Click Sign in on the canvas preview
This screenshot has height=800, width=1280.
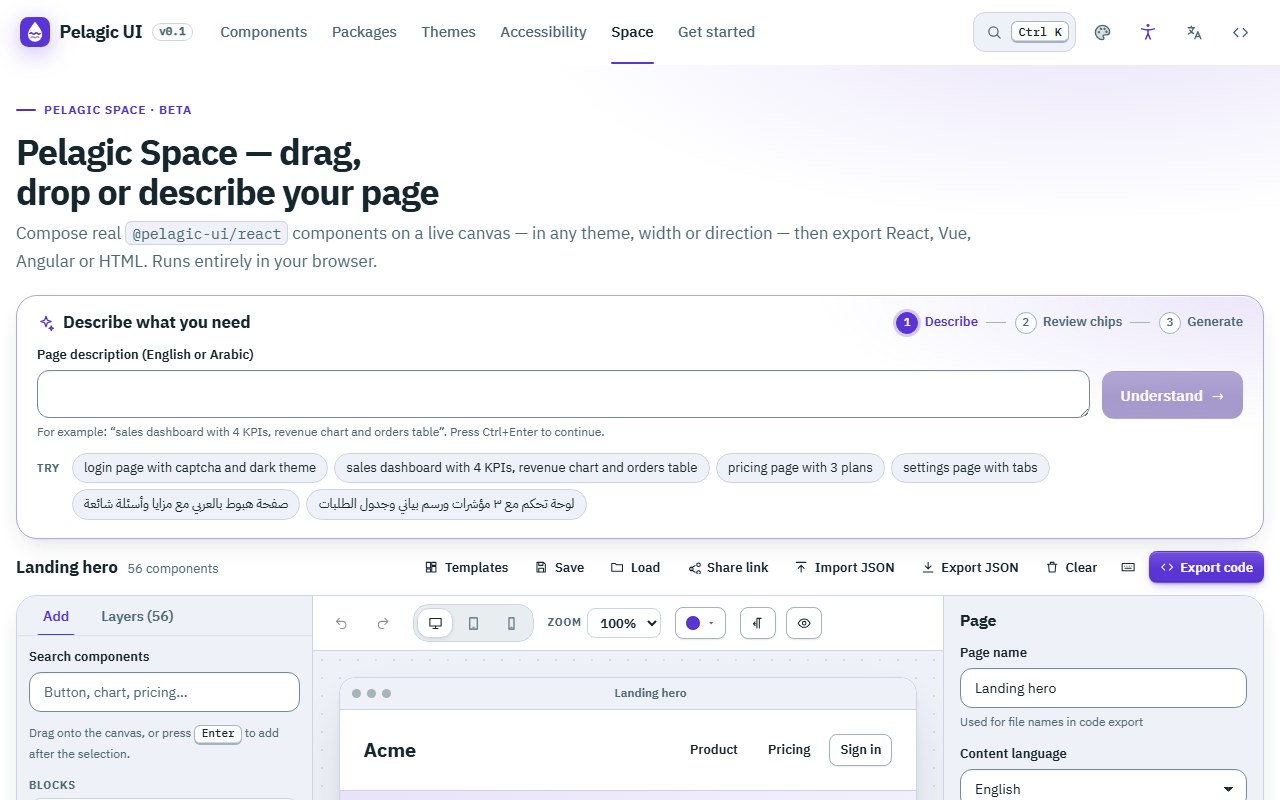pos(860,749)
